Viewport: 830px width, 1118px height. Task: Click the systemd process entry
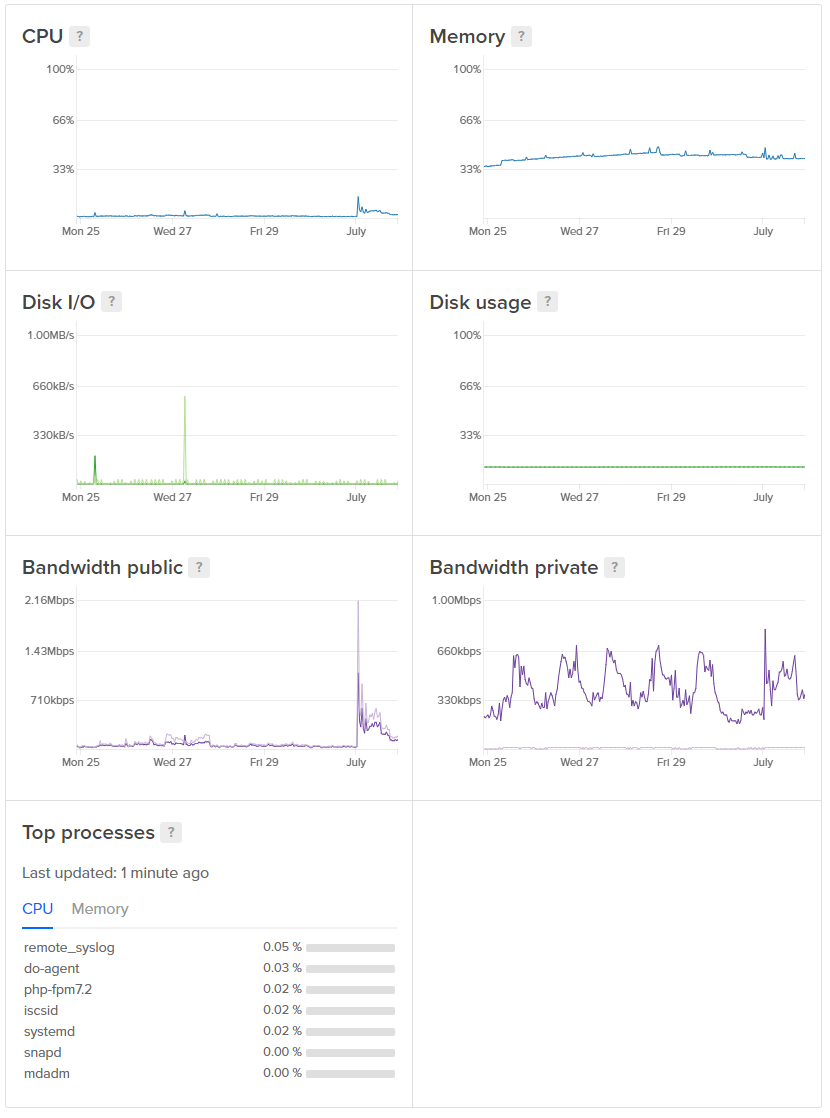click(49, 1031)
